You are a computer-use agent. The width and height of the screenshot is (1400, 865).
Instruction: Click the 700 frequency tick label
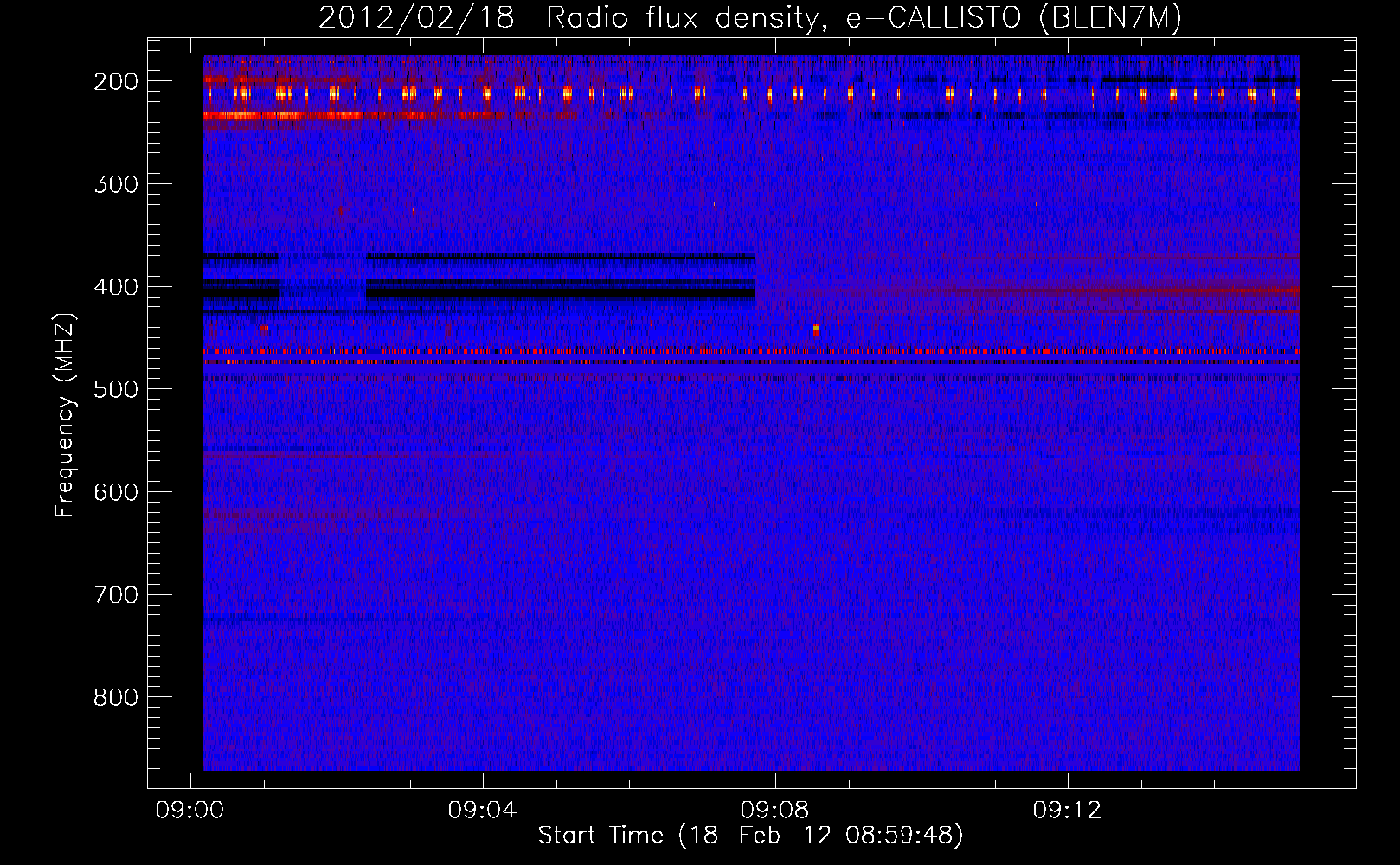[116, 595]
